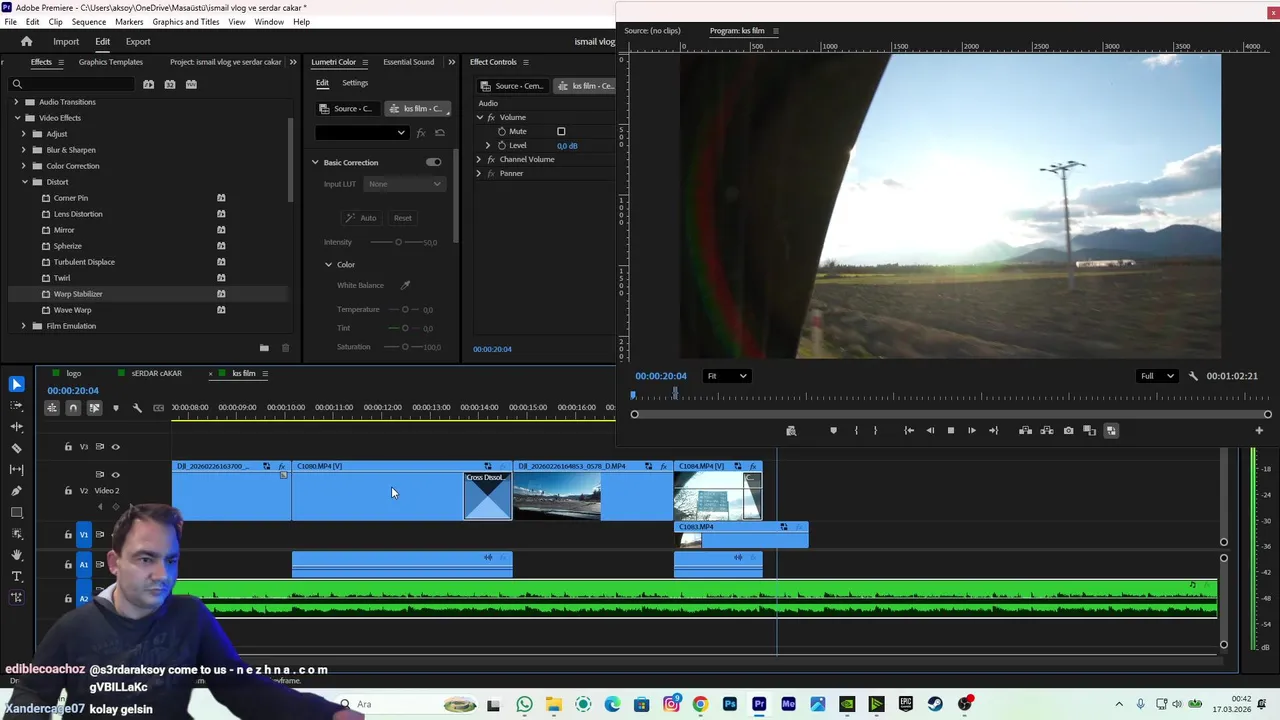This screenshot has height=720, width=1280.
Task: Expand Channel Volume in Effect Controls
Action: pyautogui.click(x=479, y=159)
